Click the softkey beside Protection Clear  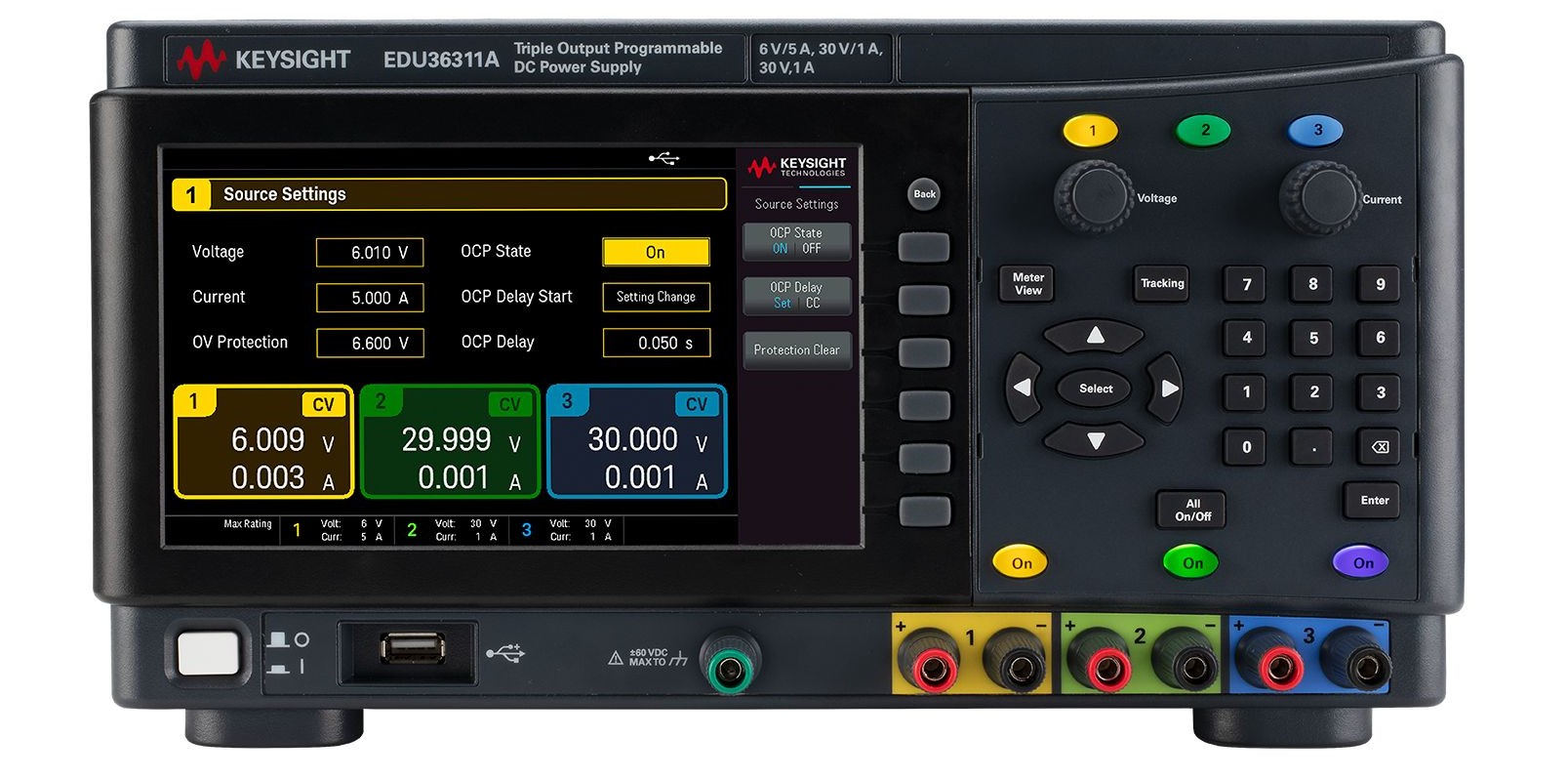923,351
